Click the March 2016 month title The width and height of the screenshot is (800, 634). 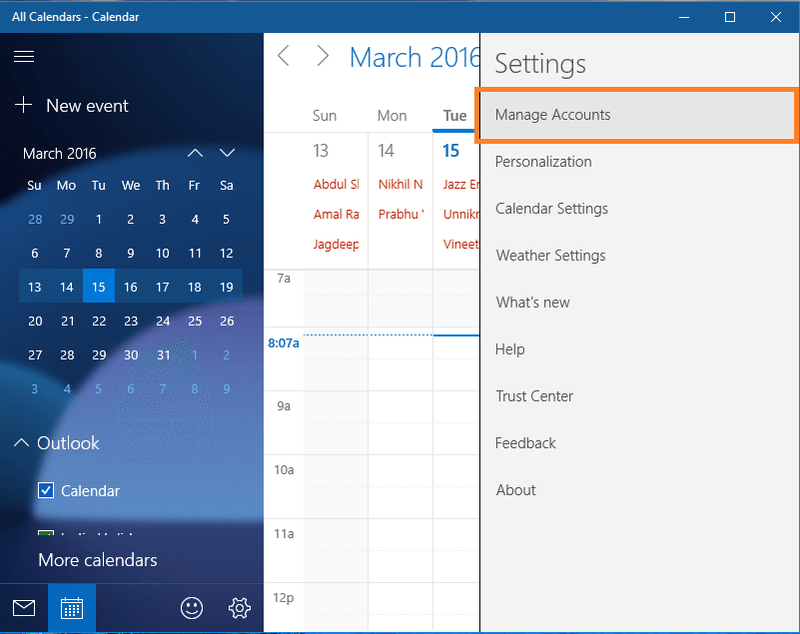[414, 57]
